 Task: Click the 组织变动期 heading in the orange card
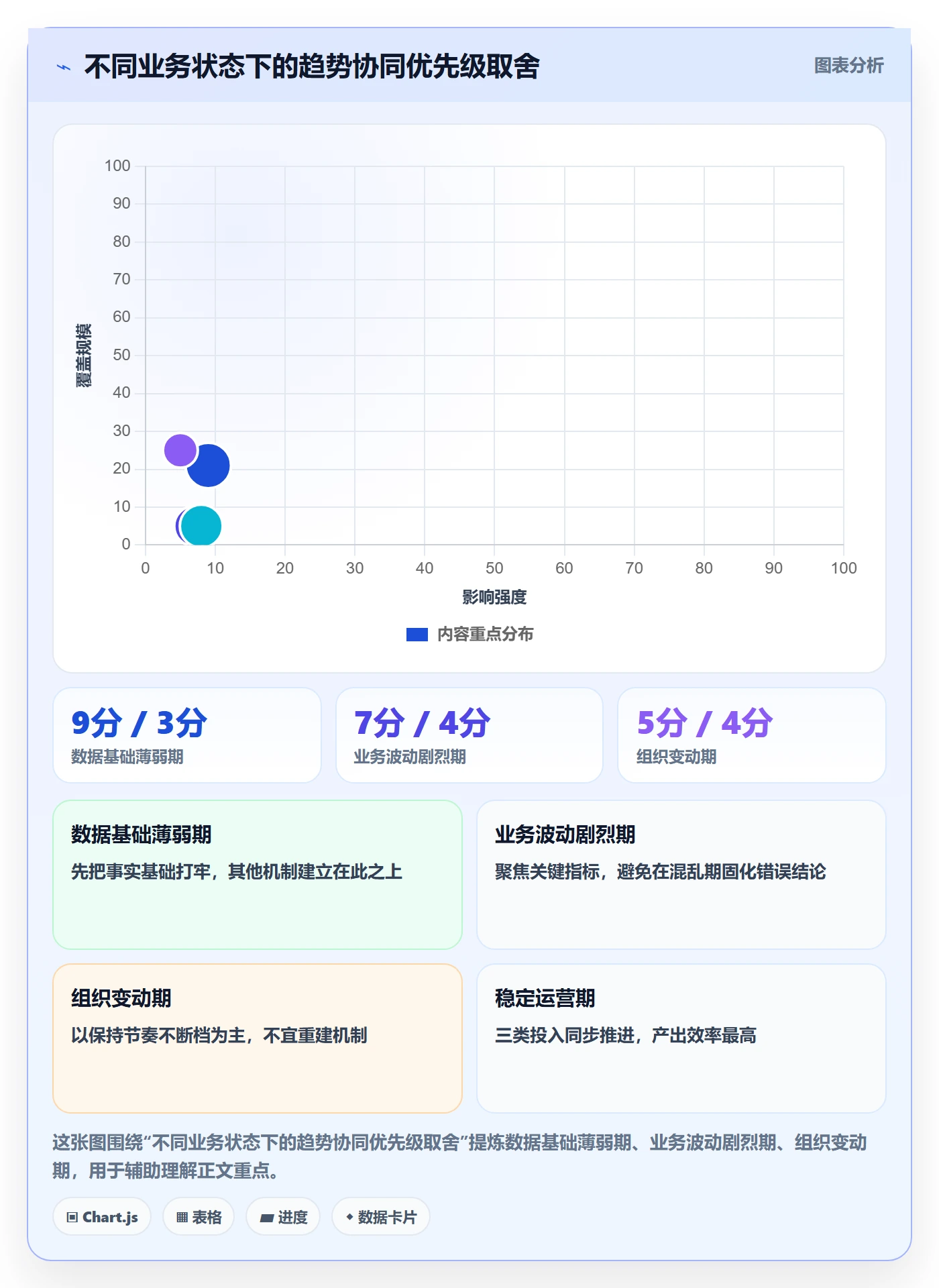121,998
